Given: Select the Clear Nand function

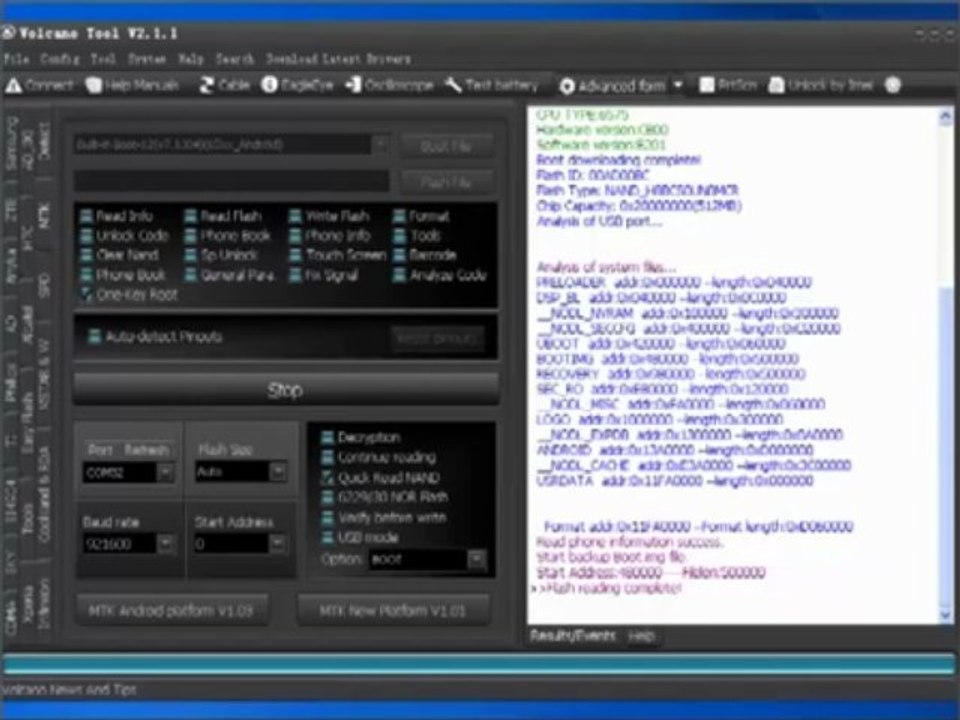Looking at the screenshot, I should (x=119, y=255).
